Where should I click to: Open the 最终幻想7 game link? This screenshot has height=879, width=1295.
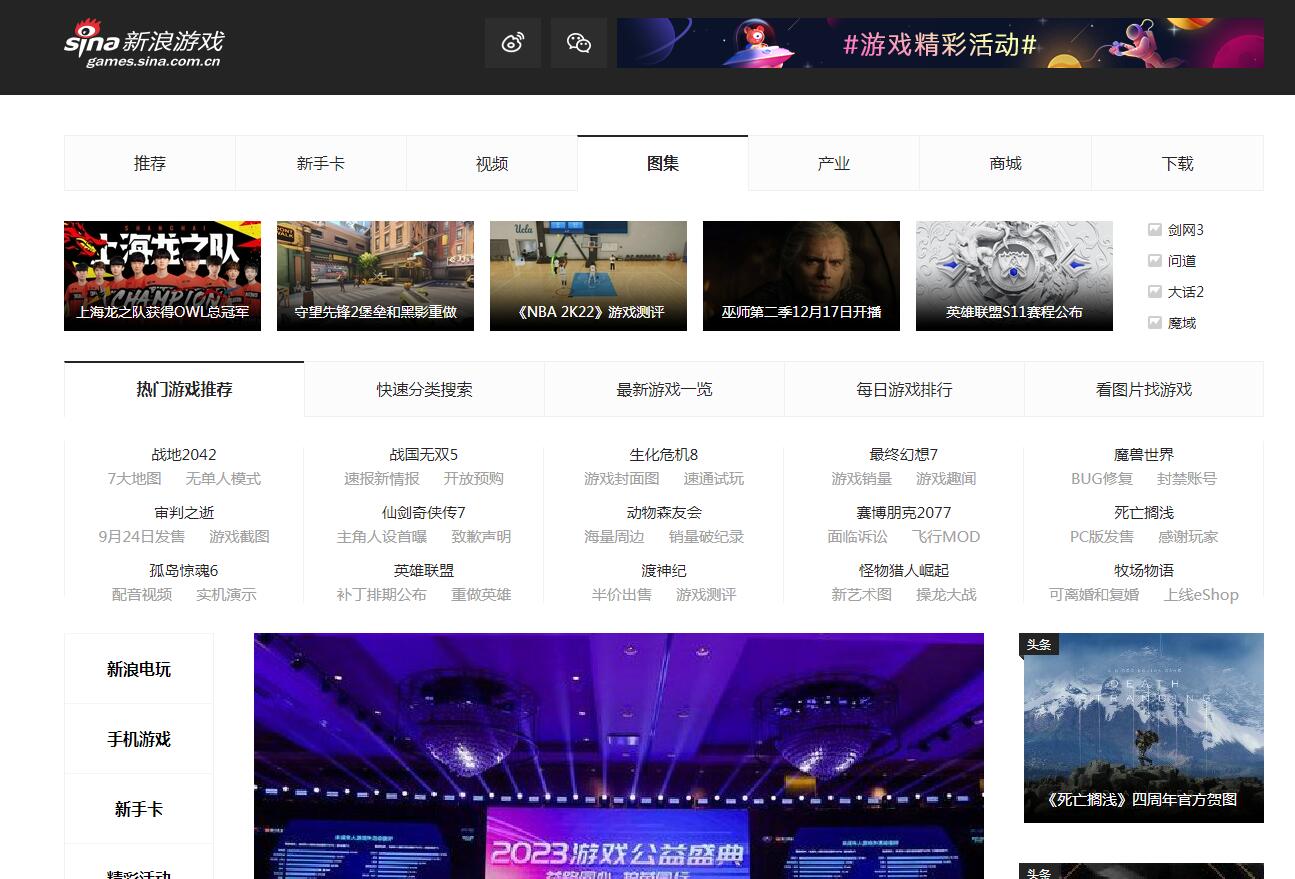904,455
